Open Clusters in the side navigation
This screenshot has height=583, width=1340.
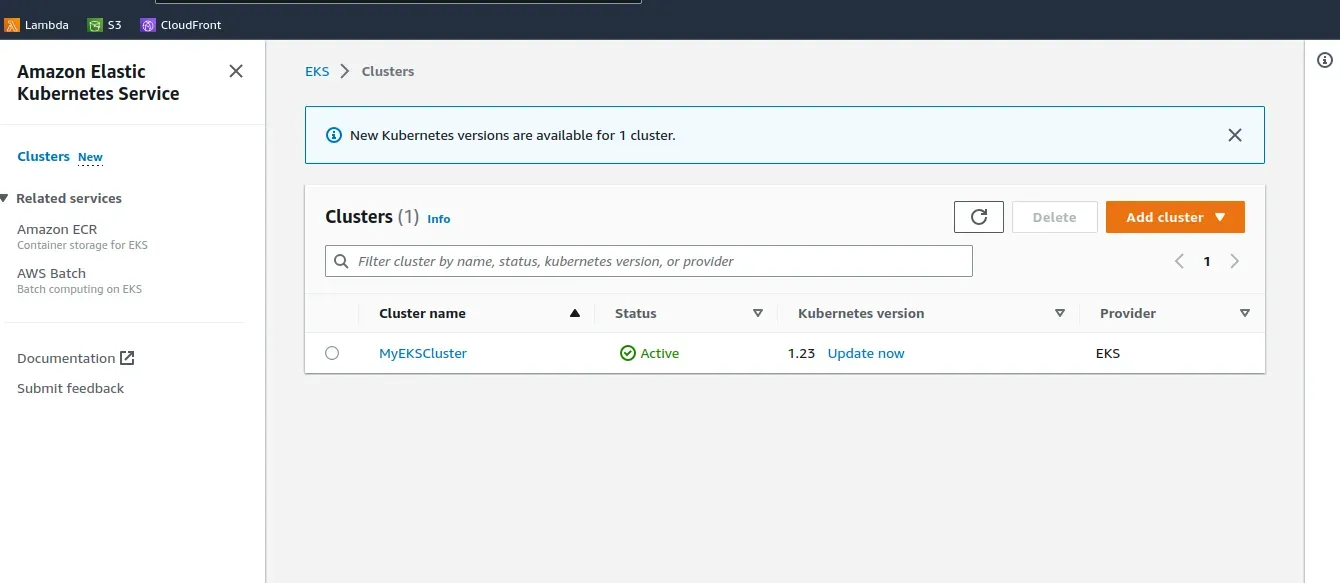pyautogui.click(x=43, y=157)
